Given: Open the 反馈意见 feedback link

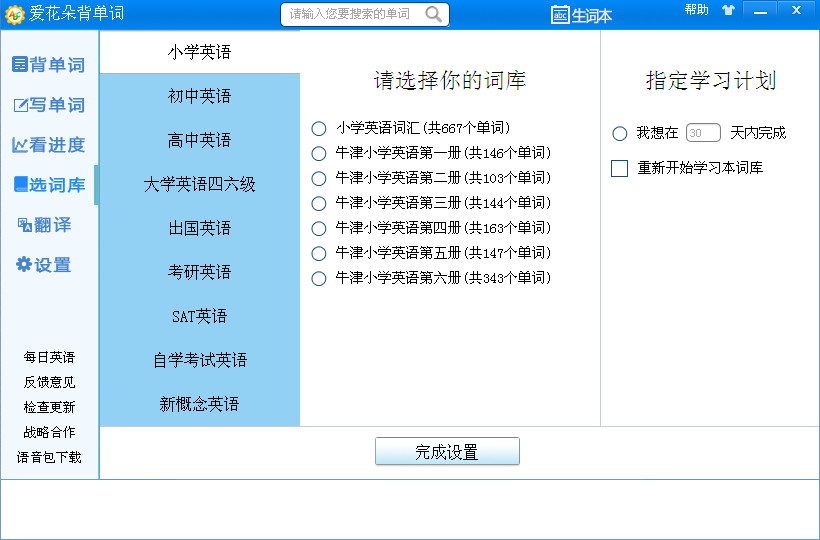Looking at the screenshot, I should pos(49,382).
